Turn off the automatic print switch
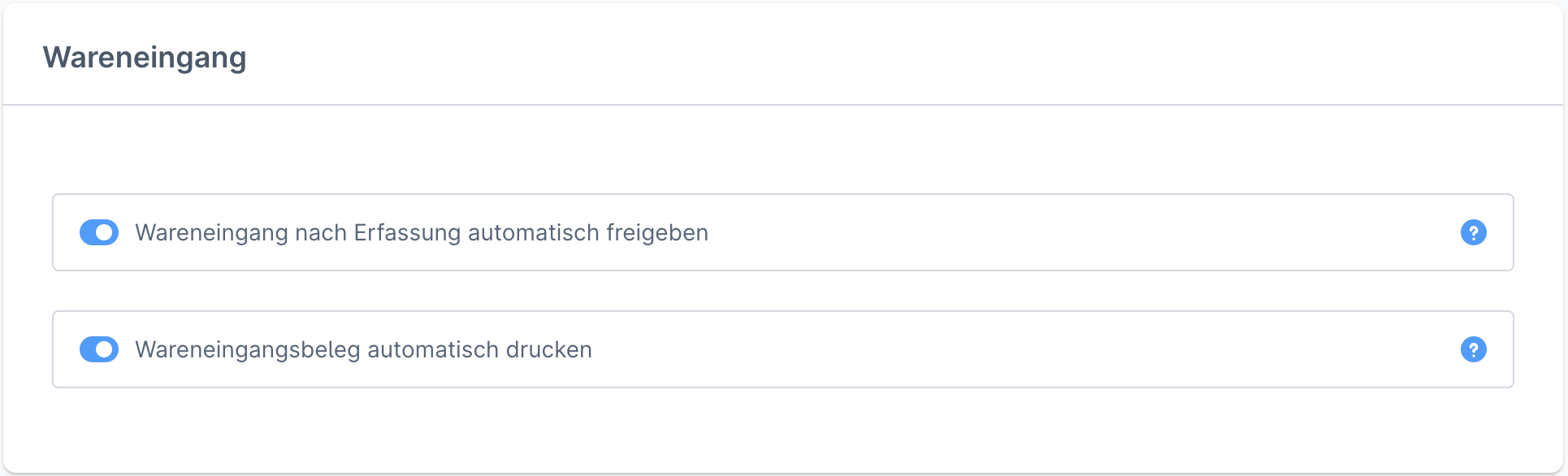 pyautogui.click(x=99, y=349)
